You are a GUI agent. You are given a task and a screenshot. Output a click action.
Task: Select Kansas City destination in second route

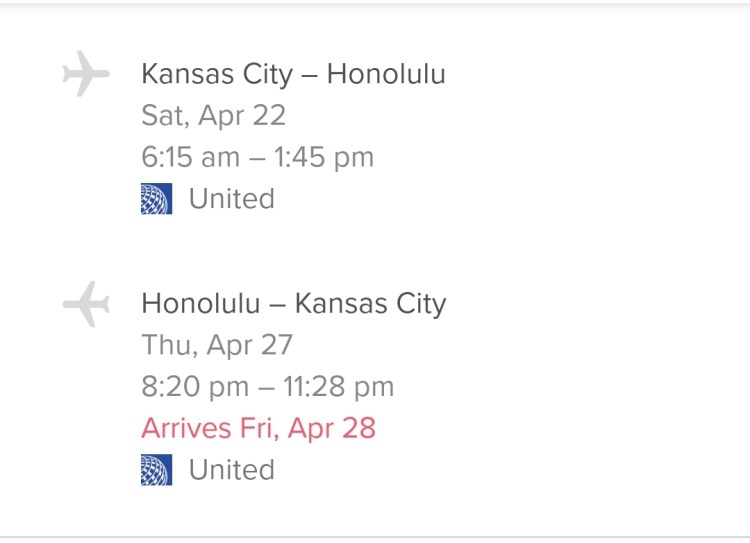[x=373, y=304]
